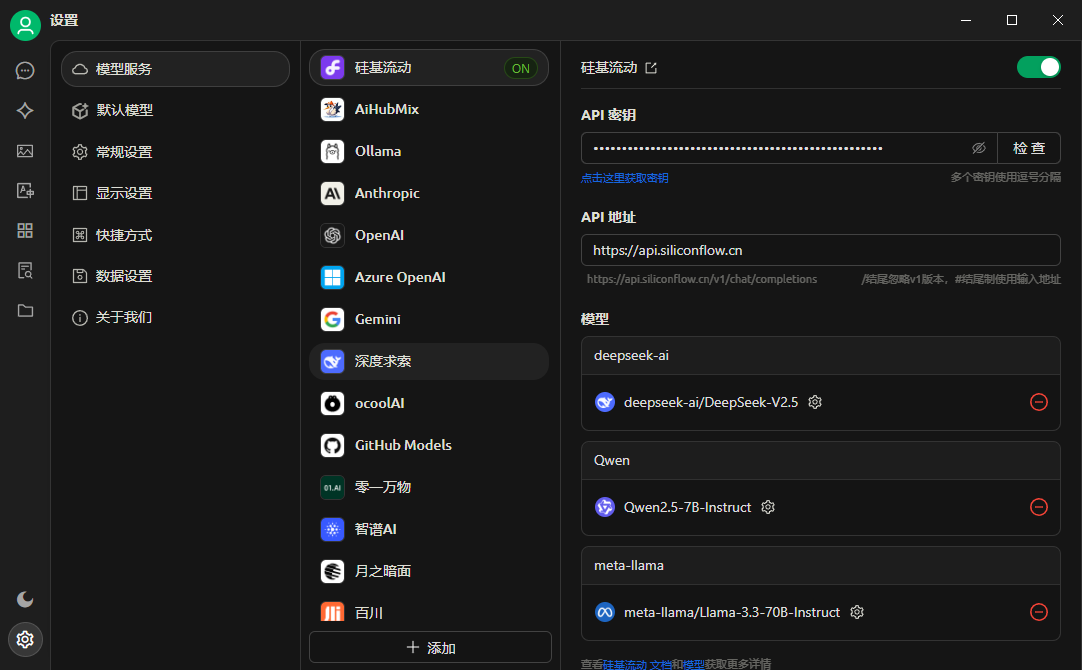Screen dimensions: 1082x670
Task: Collapse the deepseek-ai model group header
Action: (x=820, y=356)
